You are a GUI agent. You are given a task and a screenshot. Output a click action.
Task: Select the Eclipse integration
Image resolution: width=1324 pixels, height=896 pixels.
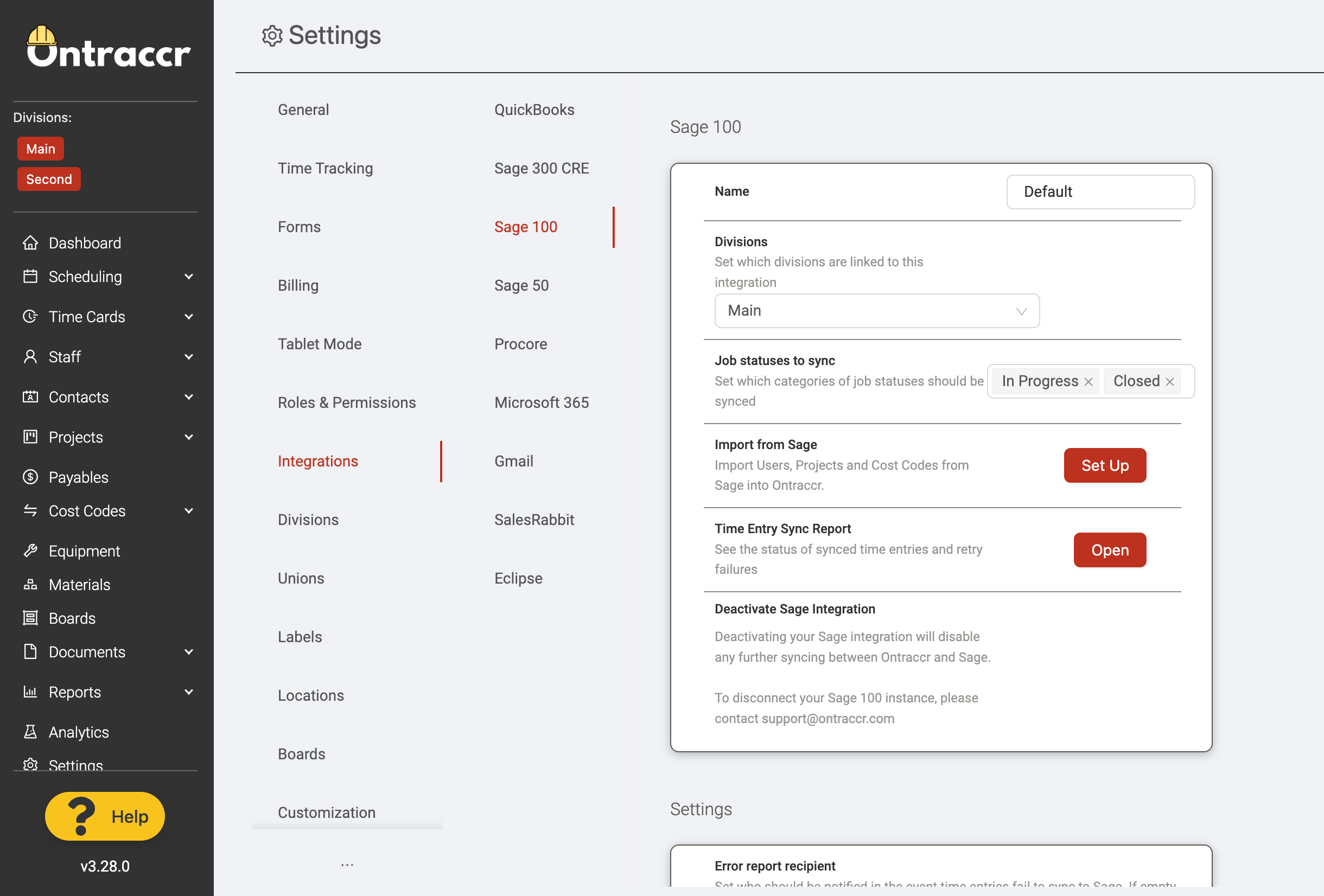pyautogui.click(x=518, y=578)
